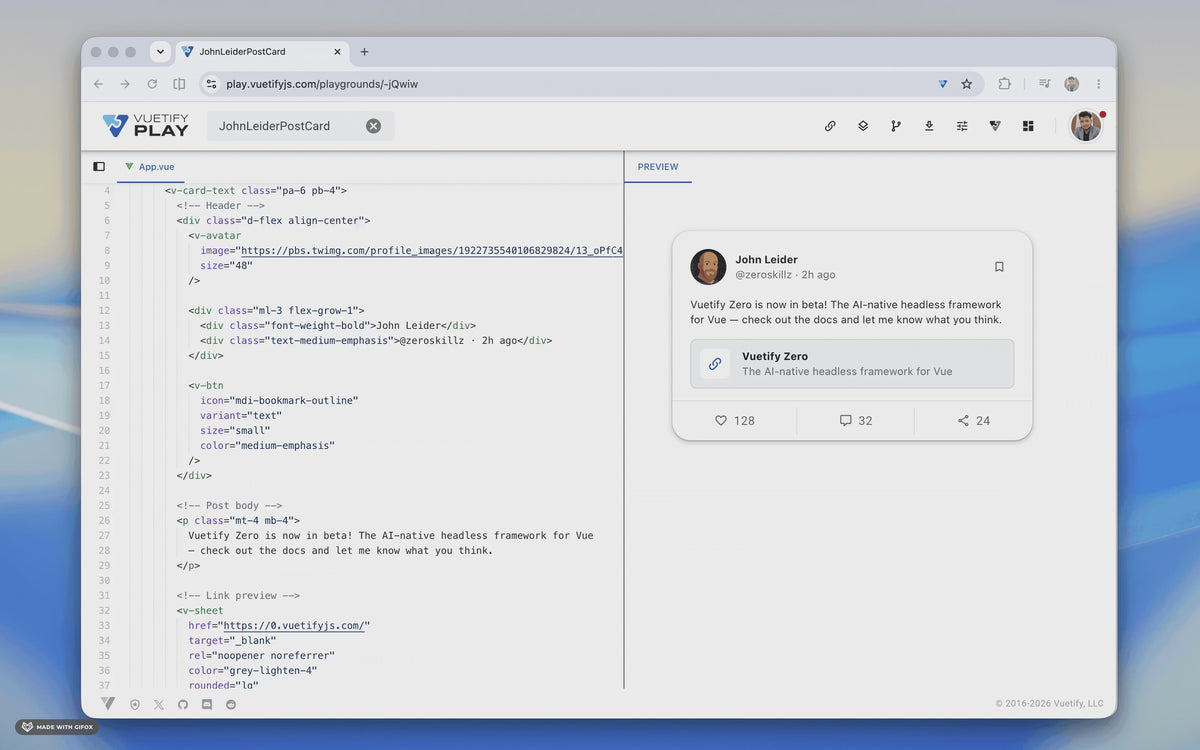Open the media control icon in browser

(x=1044, y=84)
